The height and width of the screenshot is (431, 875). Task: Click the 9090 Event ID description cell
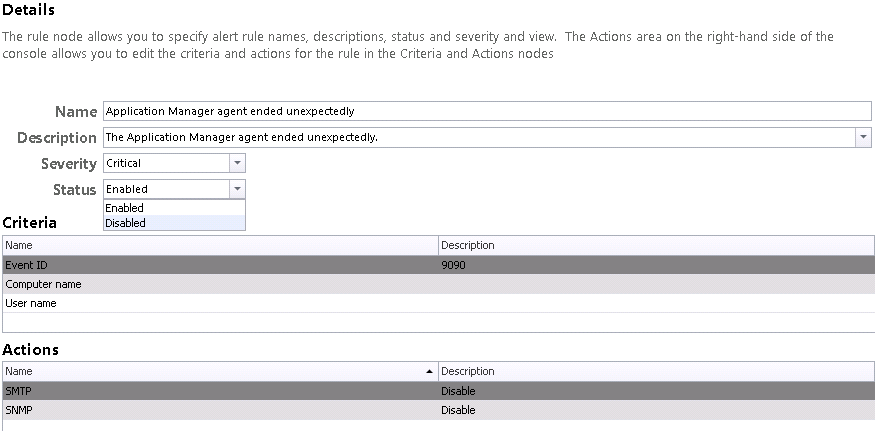point(453,265)
